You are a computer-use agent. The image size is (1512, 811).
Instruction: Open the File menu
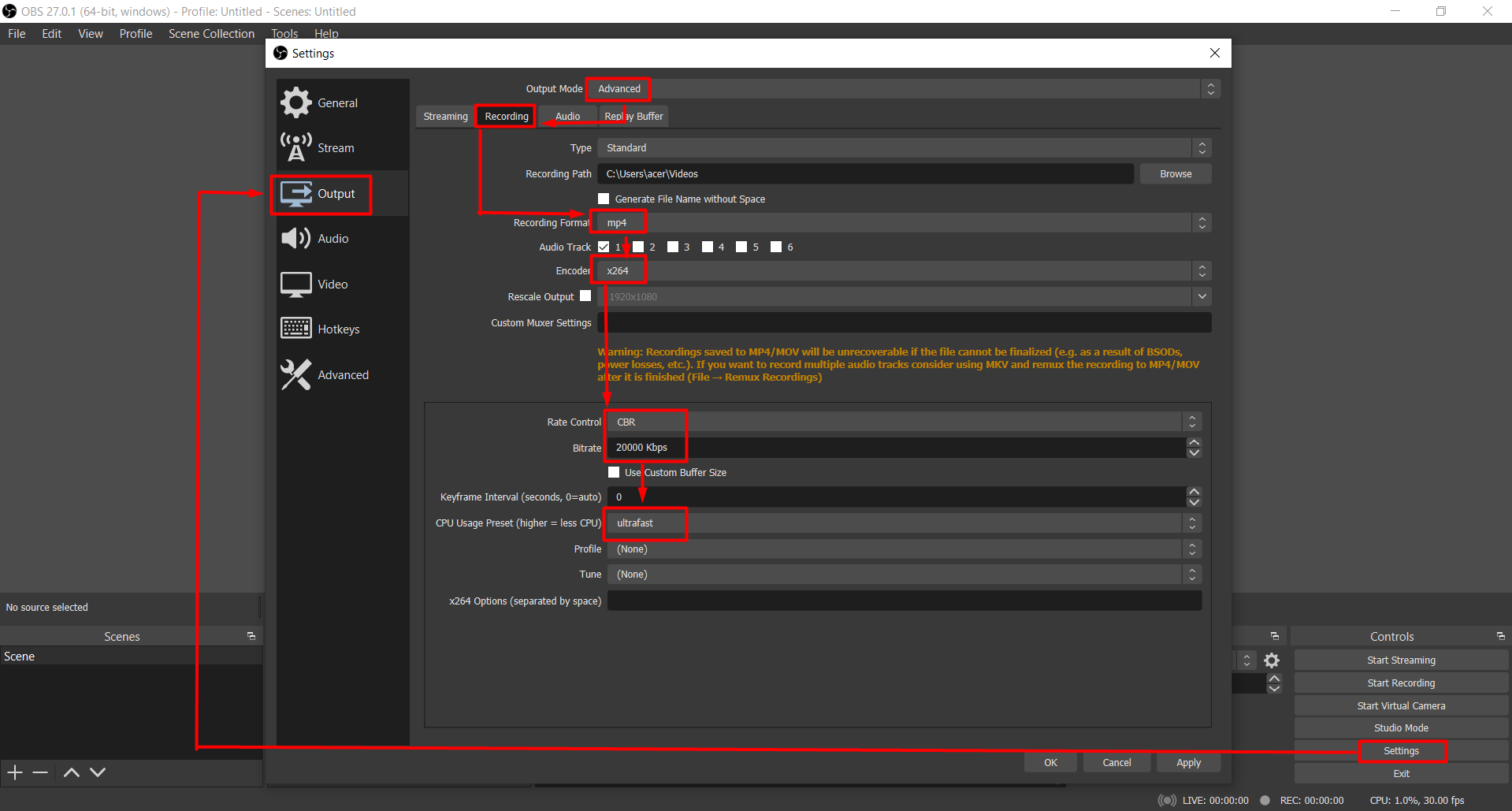coord(17,33)
